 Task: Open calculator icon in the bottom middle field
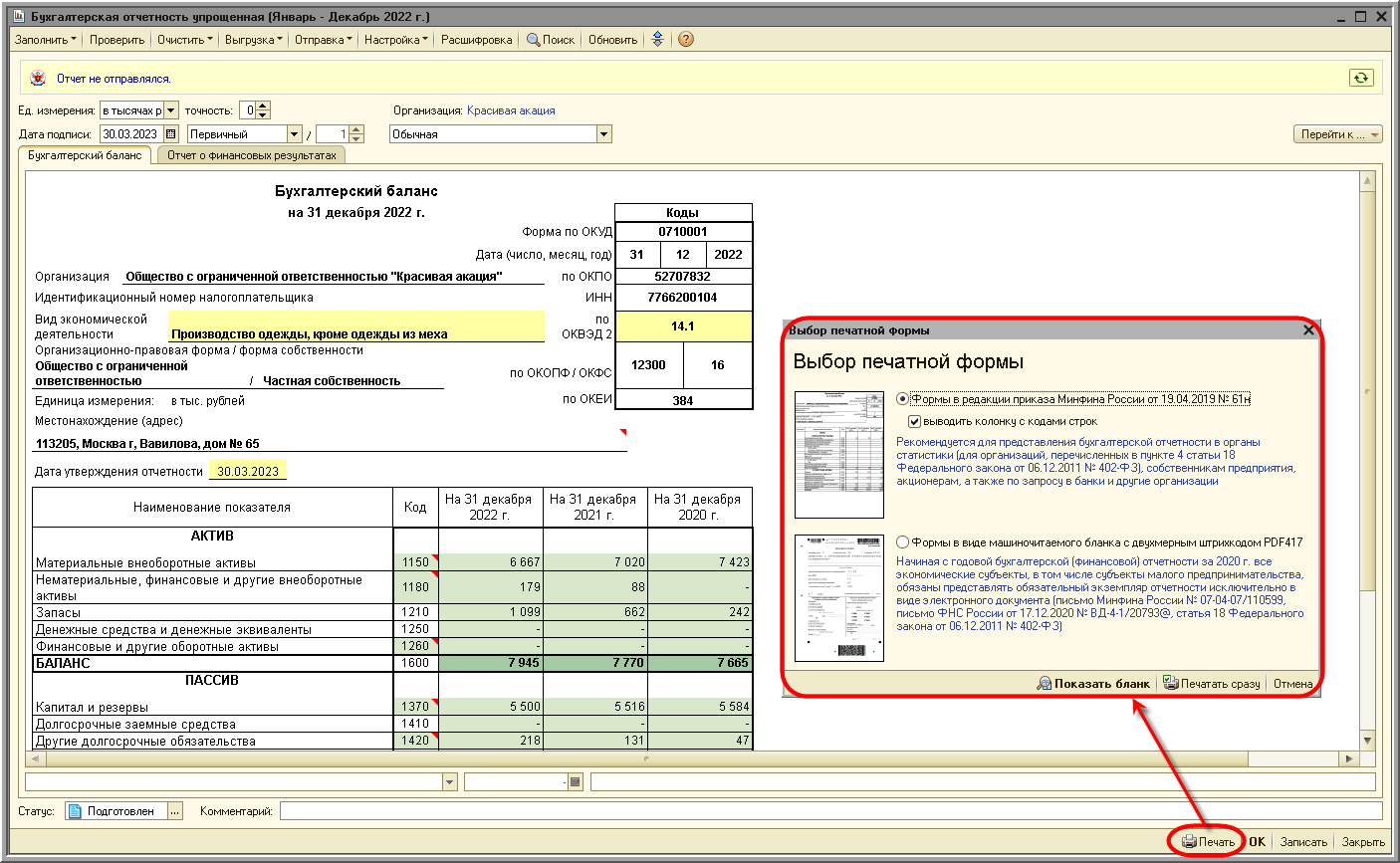tap(575, 782)
